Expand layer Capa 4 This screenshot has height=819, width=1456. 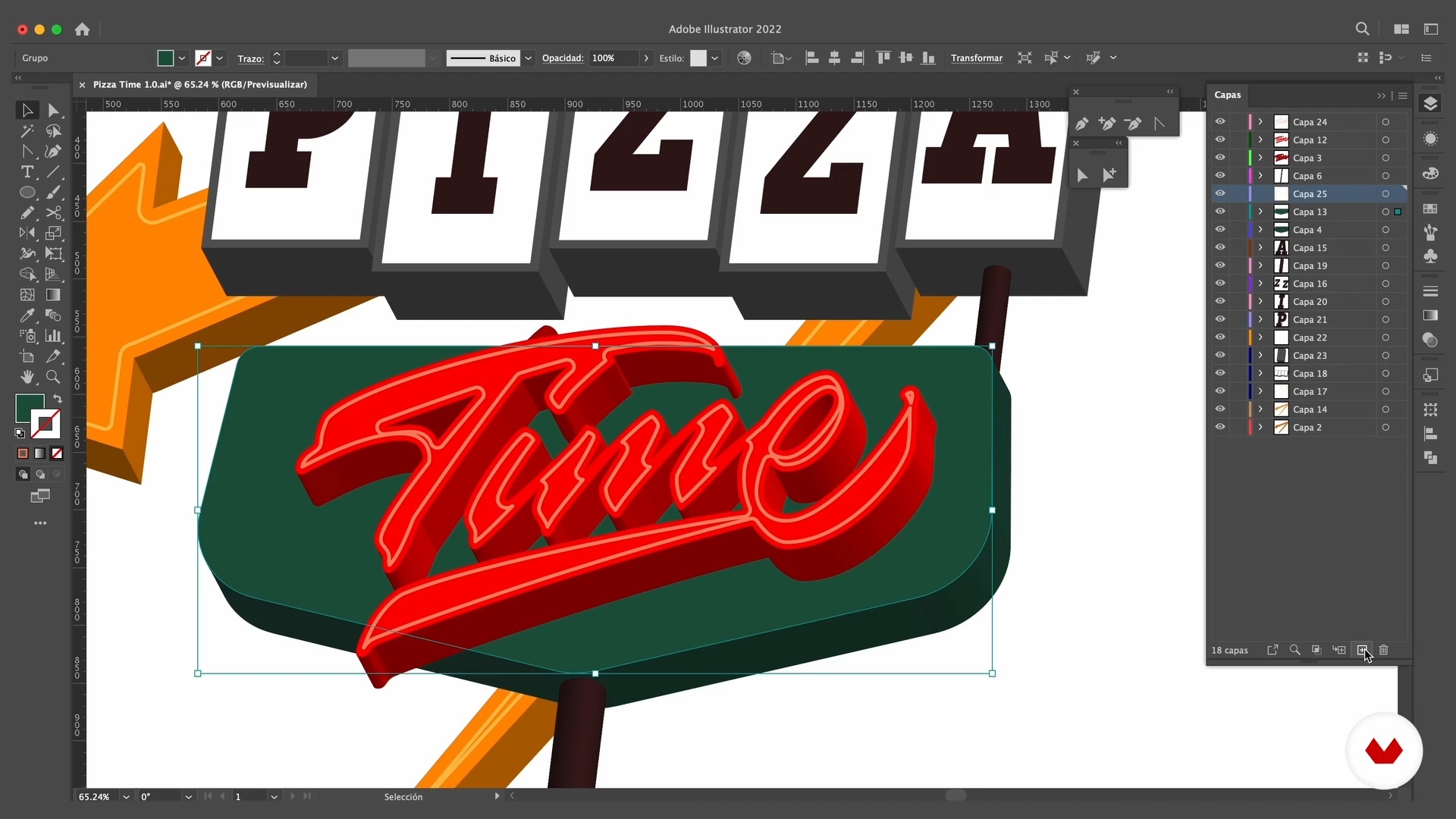[1260, 230]
